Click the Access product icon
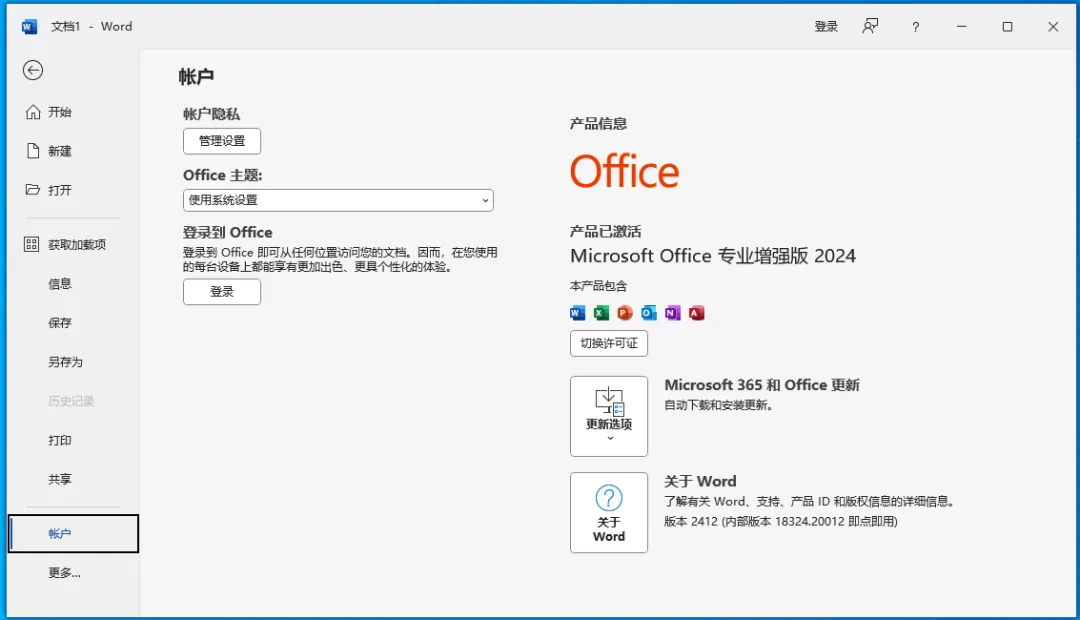 point(696,313)
